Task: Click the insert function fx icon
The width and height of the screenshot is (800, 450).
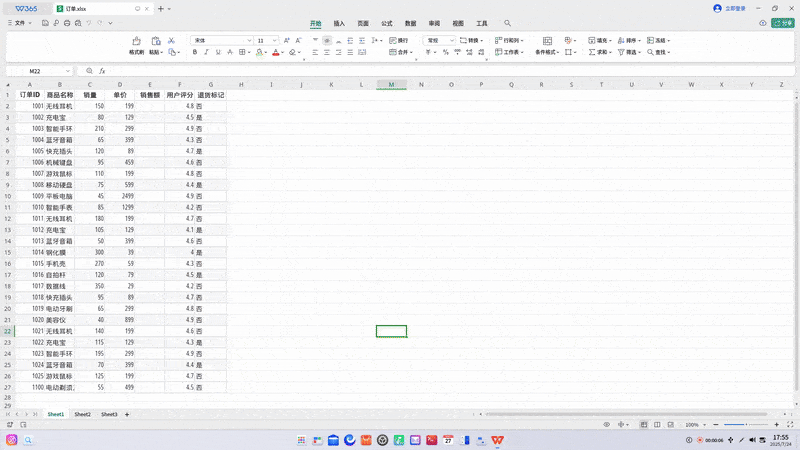Action: pyautogui.click(x=102, y=71)
